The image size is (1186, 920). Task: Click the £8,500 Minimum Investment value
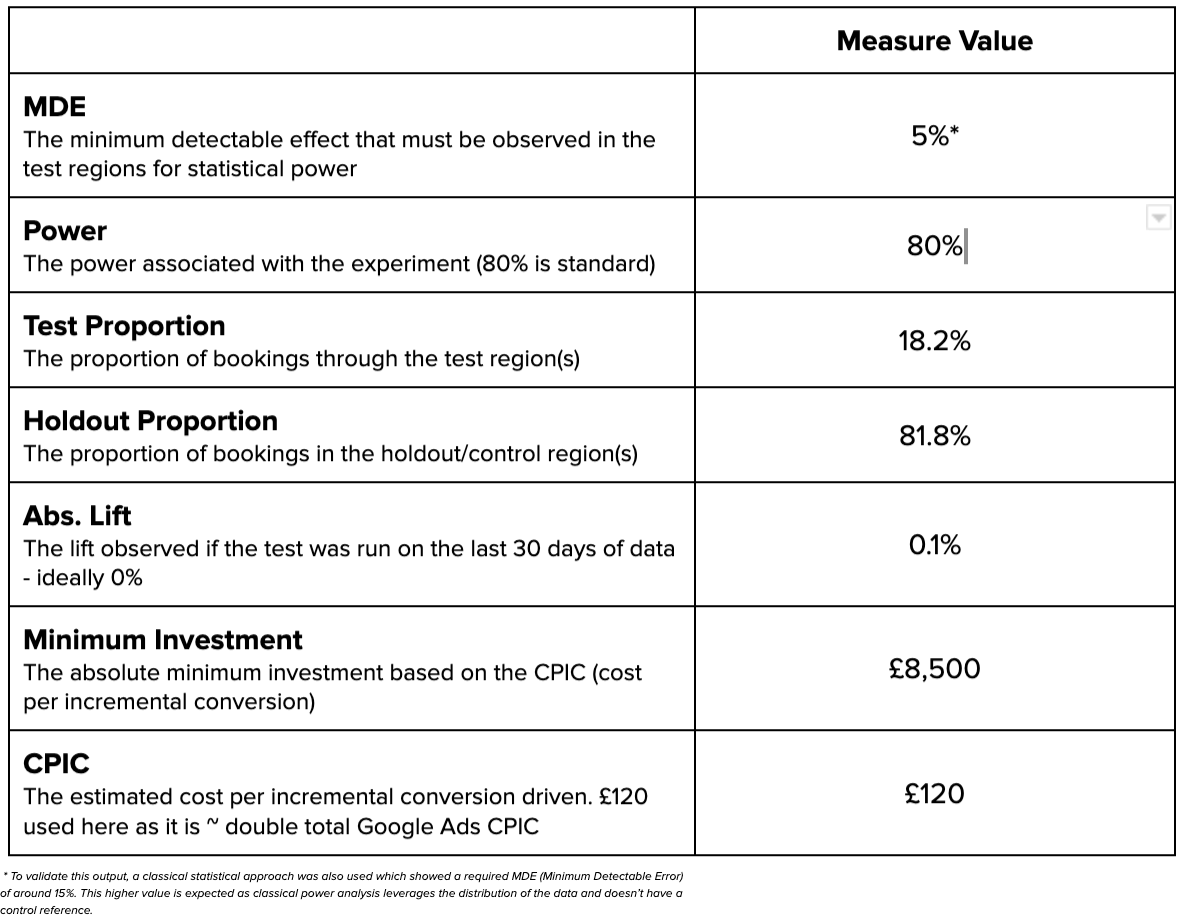(x=934, y=669)
